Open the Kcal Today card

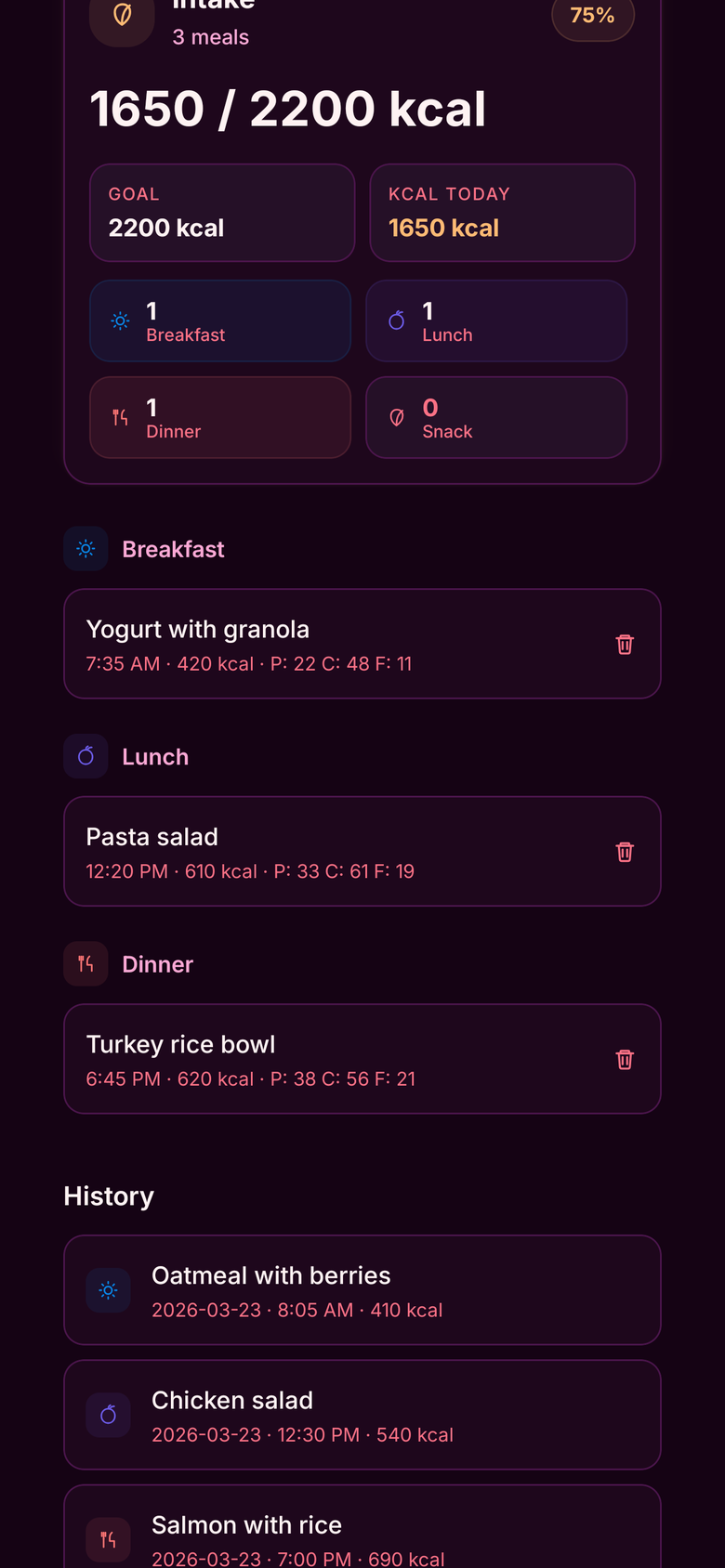[x=502, y=214]
